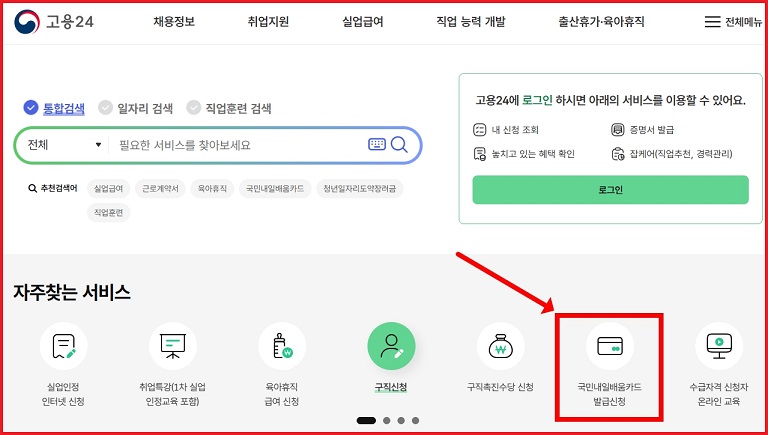Open the 채용정보 menu

174,22
